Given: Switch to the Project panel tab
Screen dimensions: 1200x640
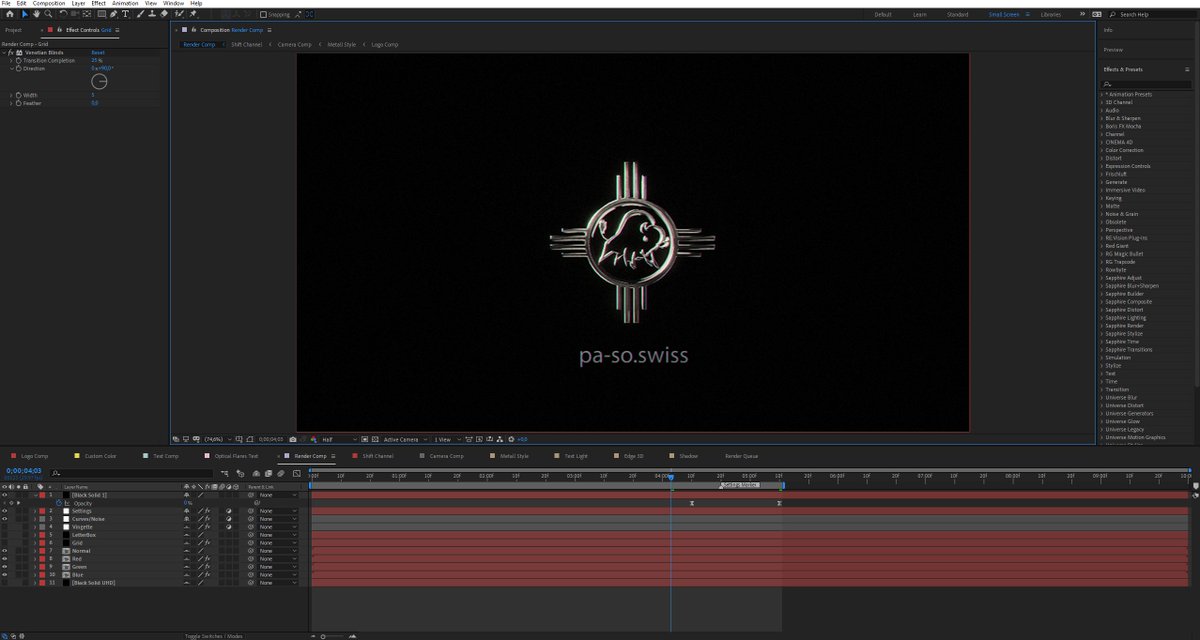Looking at the screenshot, I should coord(13,30).
